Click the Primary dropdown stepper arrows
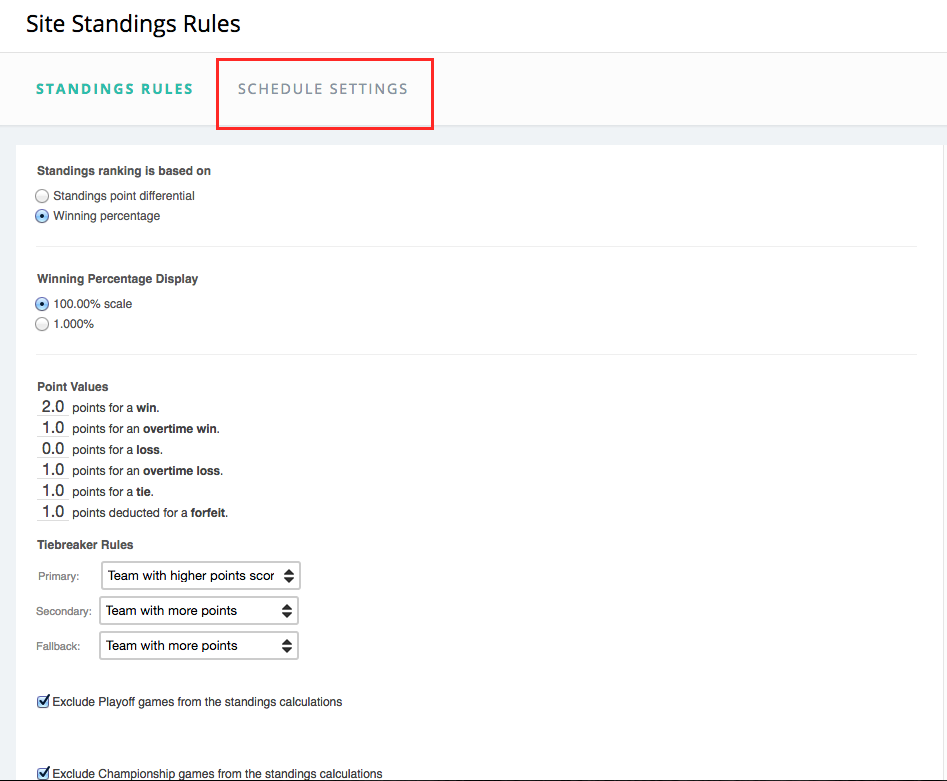The width and height of the screenshot is (947, 781). pos(288,575)
